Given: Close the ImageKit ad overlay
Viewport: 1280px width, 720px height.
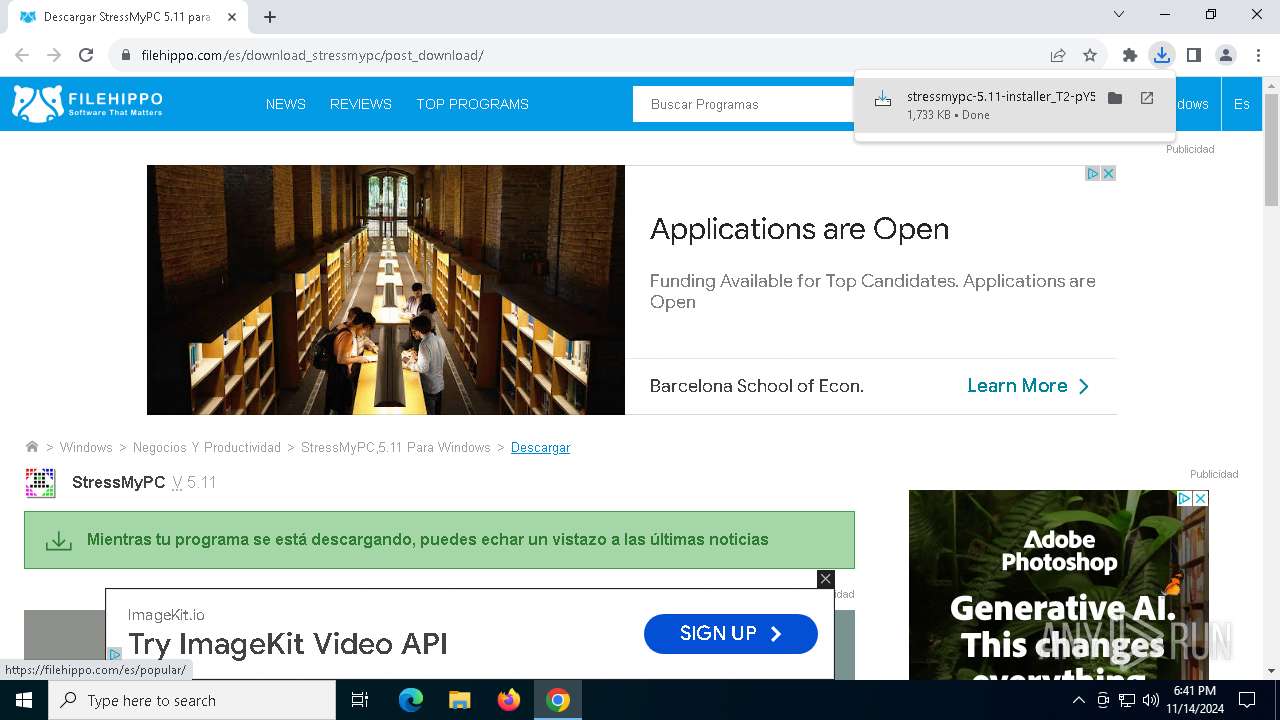Looking at the screenshot, I should coord(825,579).
